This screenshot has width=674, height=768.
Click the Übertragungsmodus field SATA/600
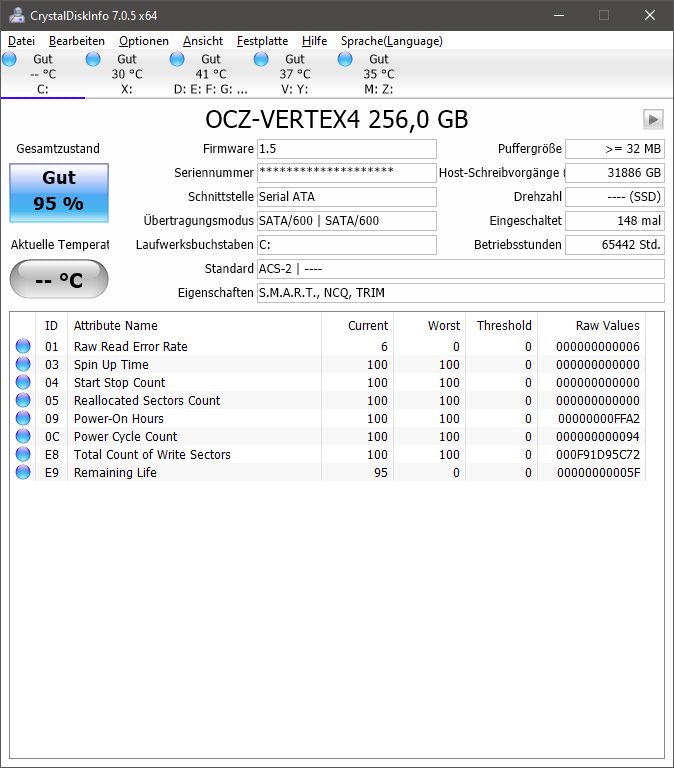[x=347, y=221]
